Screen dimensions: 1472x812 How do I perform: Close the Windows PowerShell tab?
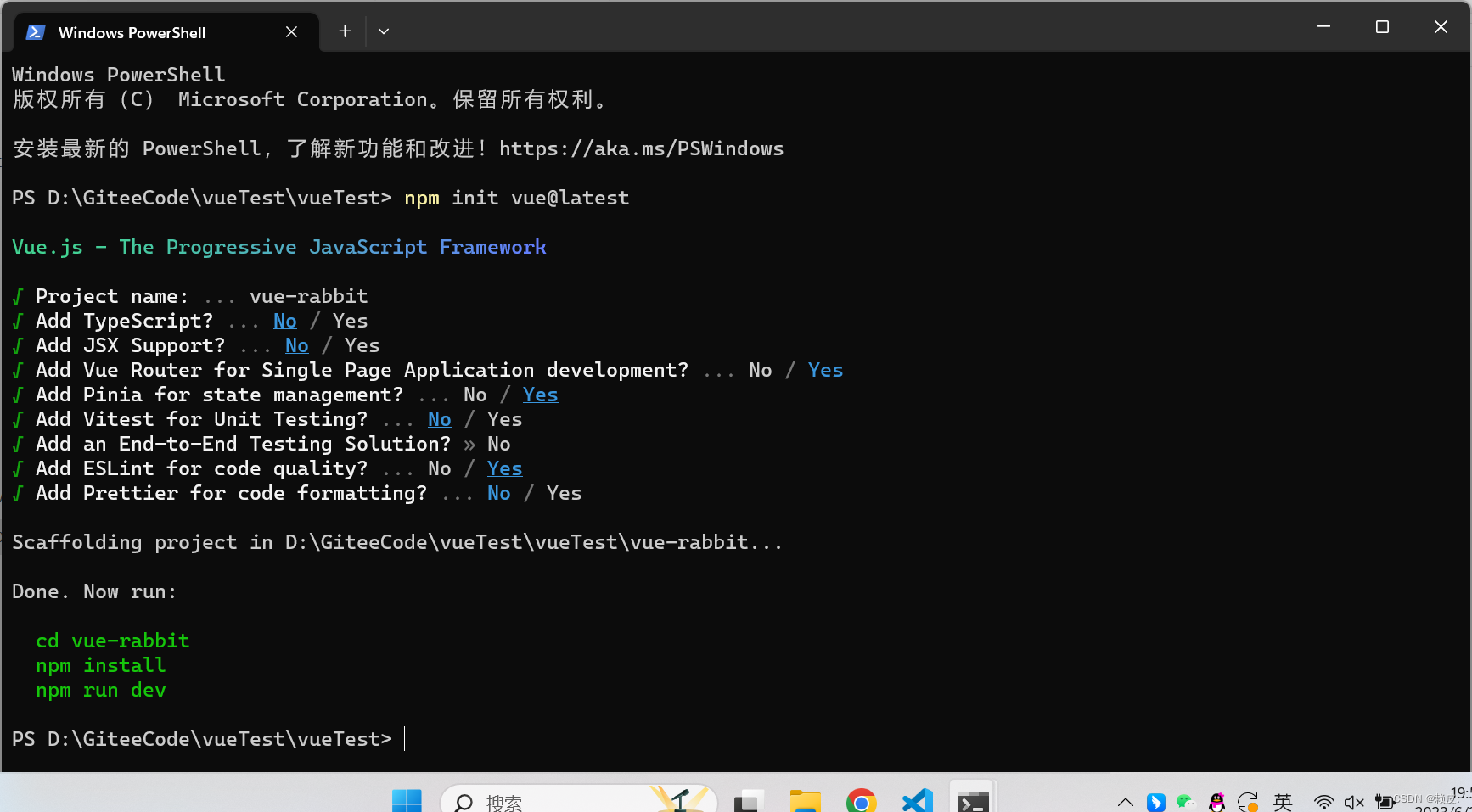point(291,31)
